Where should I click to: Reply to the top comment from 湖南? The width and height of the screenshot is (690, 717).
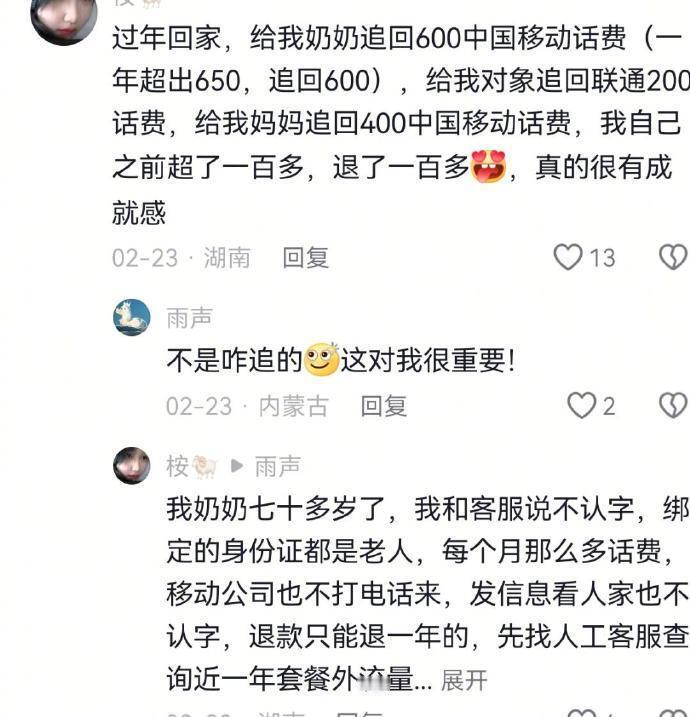pos(306,257)
